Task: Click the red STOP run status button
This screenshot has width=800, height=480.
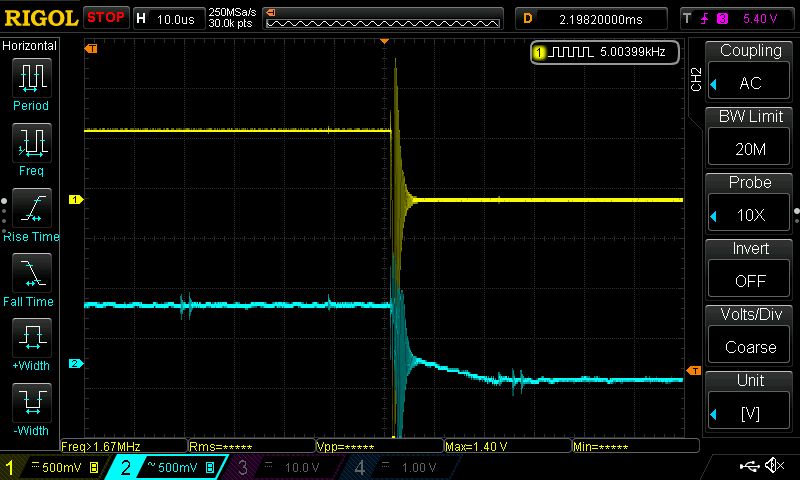Action: click(x=106, y=17)
